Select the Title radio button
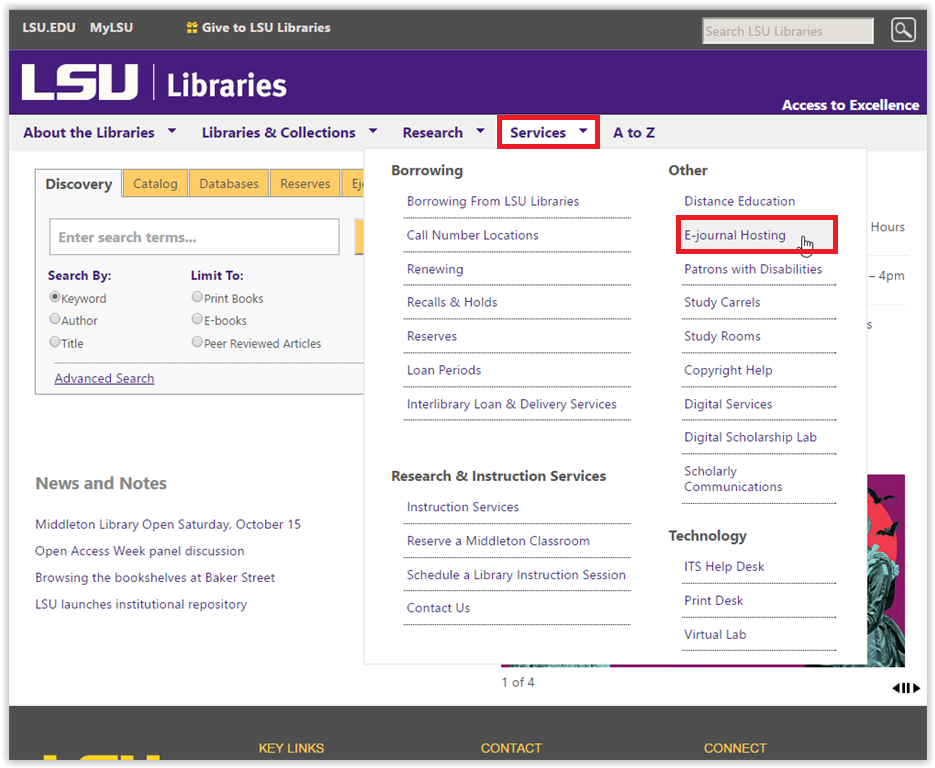 55,342
